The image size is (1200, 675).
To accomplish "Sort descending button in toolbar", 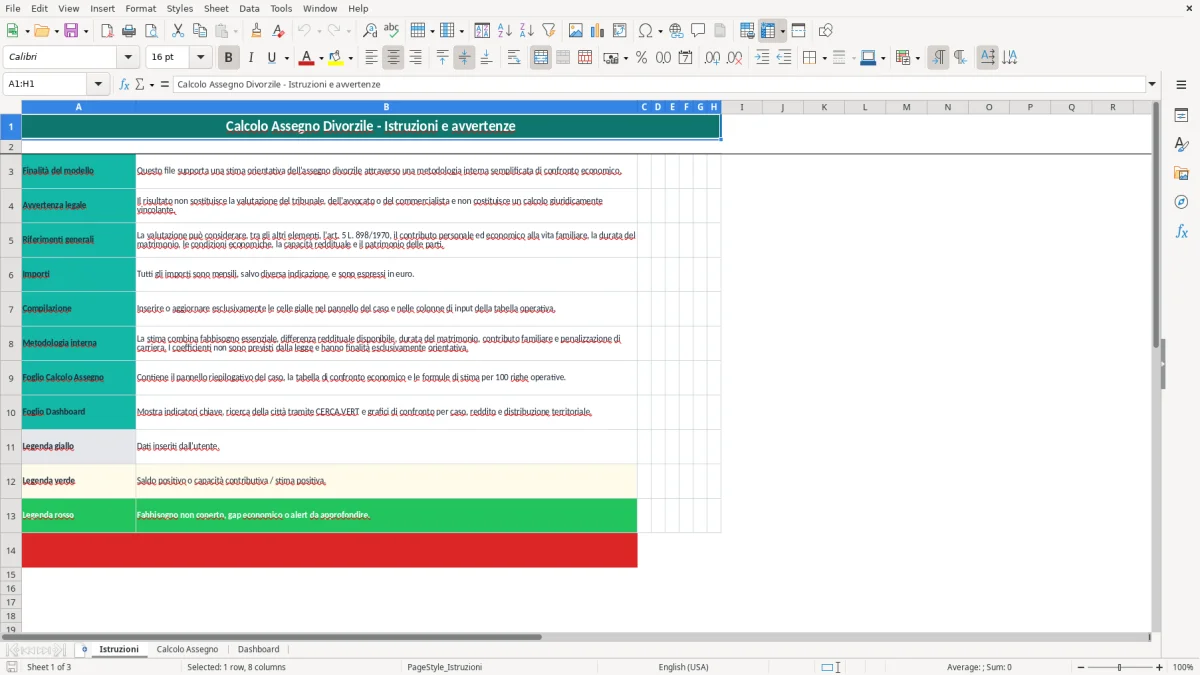I will 527,31.
